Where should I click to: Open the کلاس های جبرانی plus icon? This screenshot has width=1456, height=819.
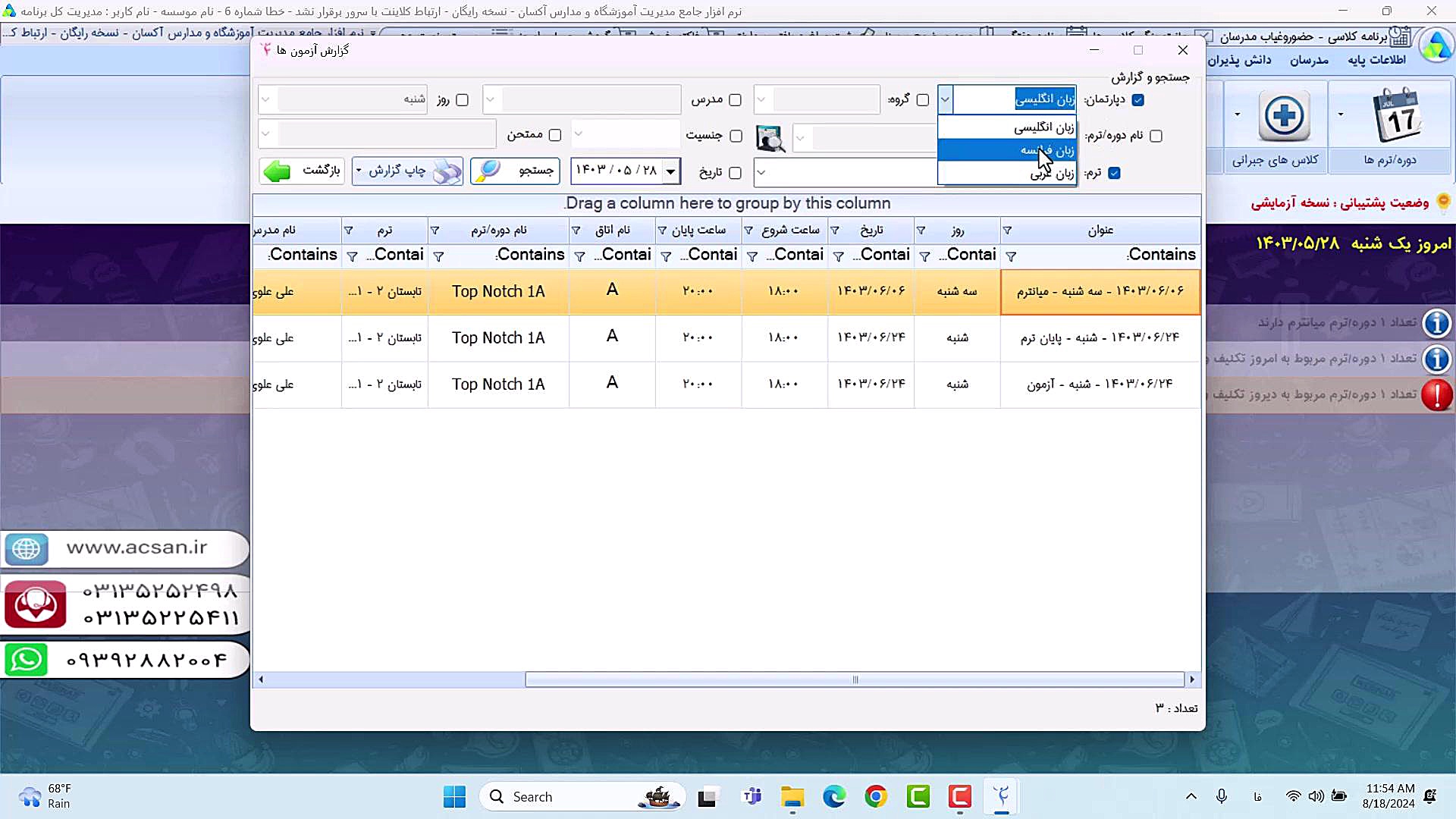pyautogui.click(x=1284, y=116)
